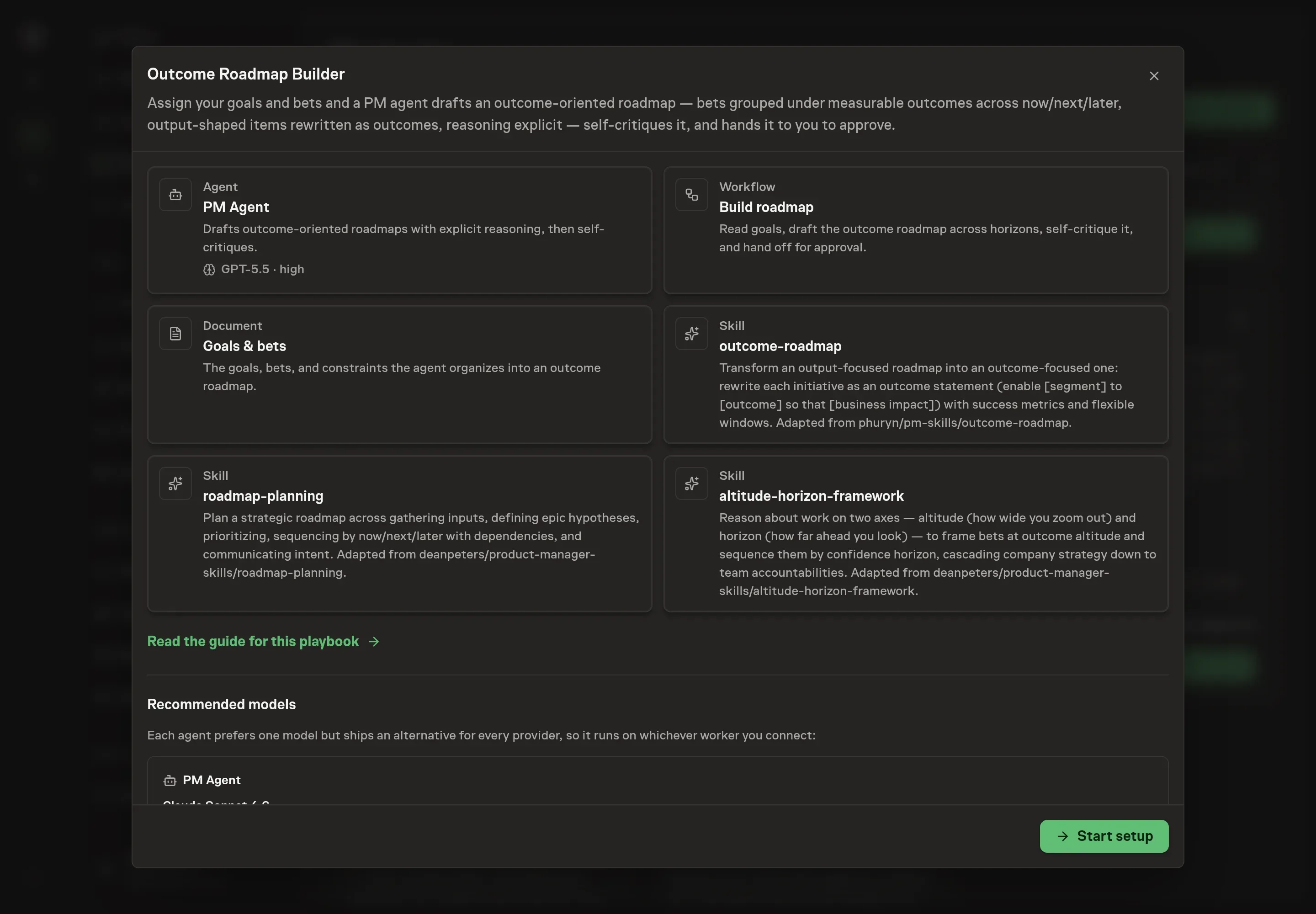Click the description starting "Reason about work on two axes"

point(938,554)
